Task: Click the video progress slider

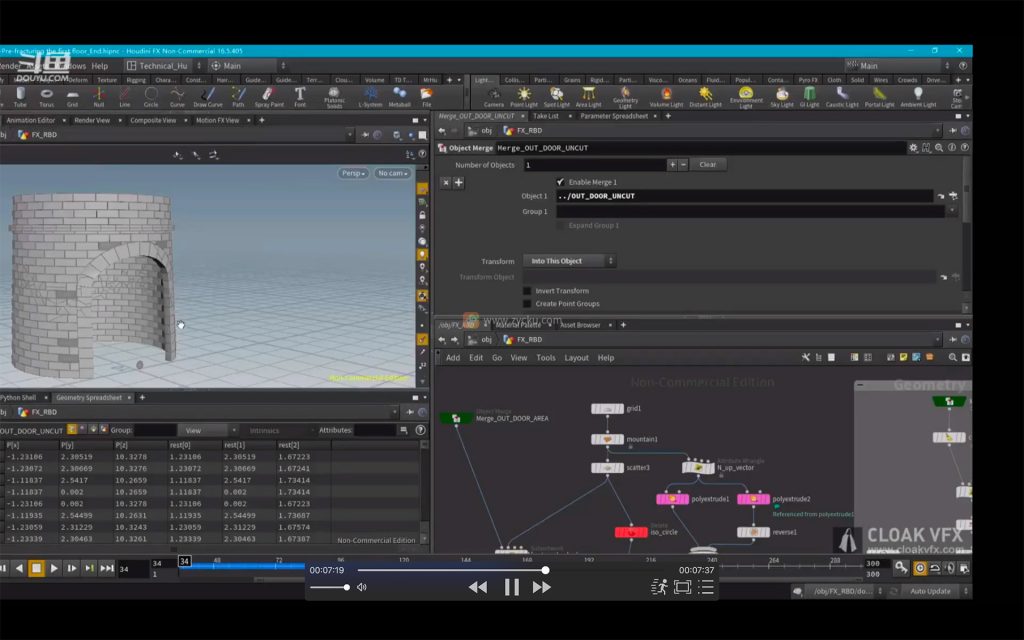Action: tap(451, 570)
